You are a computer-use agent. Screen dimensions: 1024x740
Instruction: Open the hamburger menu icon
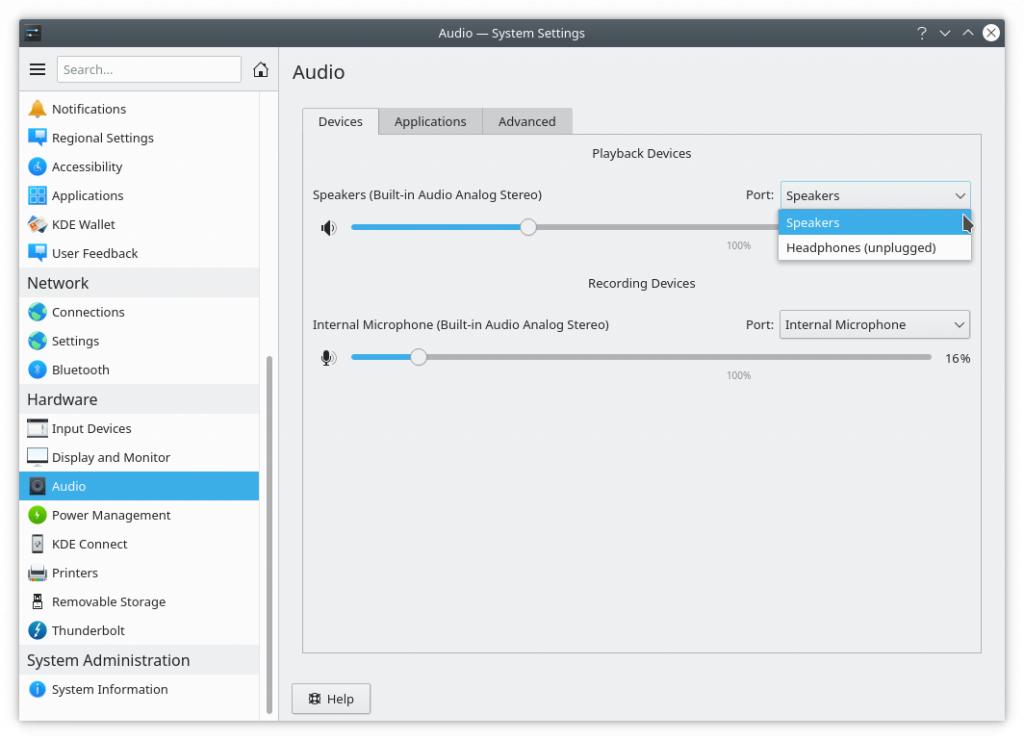tap(38, 70)
